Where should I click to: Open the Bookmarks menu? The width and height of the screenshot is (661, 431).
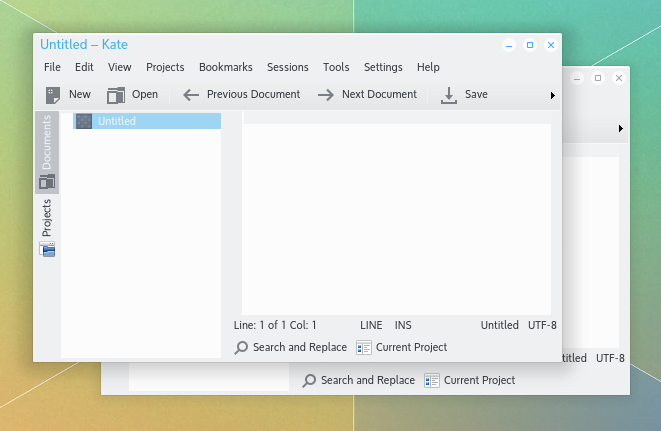tap(226, 67)
